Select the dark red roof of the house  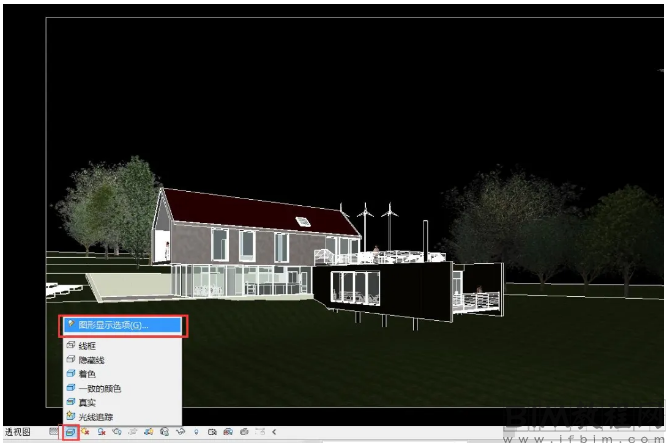252,213
